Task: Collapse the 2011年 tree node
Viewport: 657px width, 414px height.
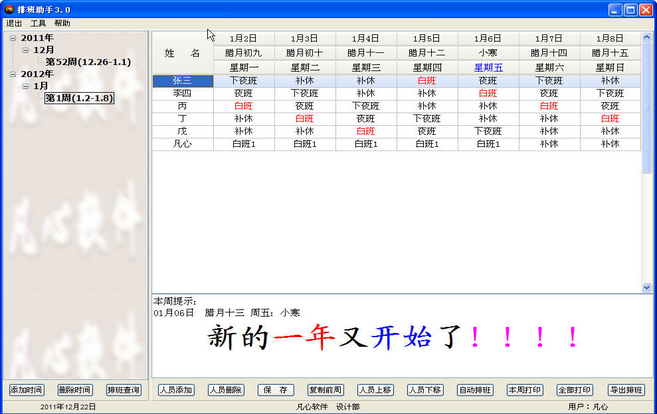Action: click(13, 38)
